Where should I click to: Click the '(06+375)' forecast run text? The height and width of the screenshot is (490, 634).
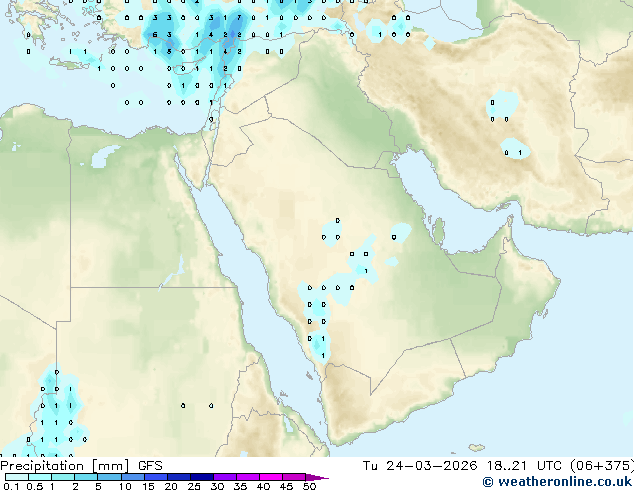[x=602, y=466]
